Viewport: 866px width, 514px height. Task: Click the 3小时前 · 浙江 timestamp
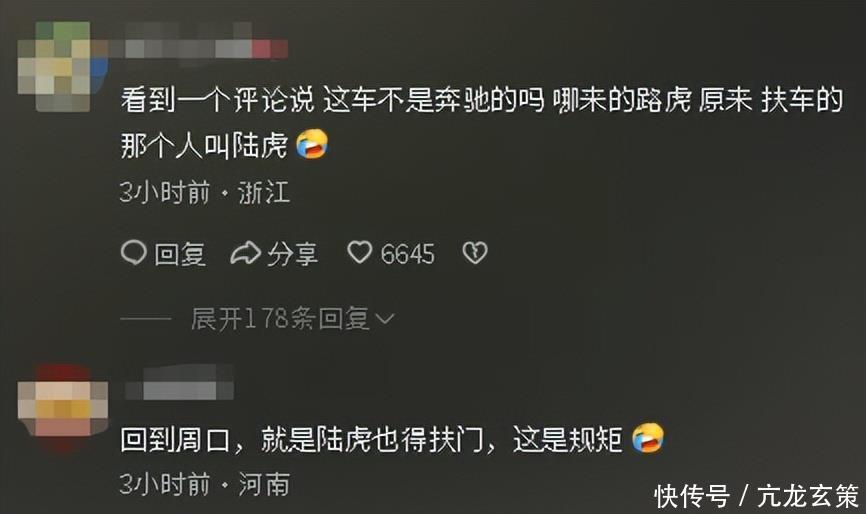point(204,193)
